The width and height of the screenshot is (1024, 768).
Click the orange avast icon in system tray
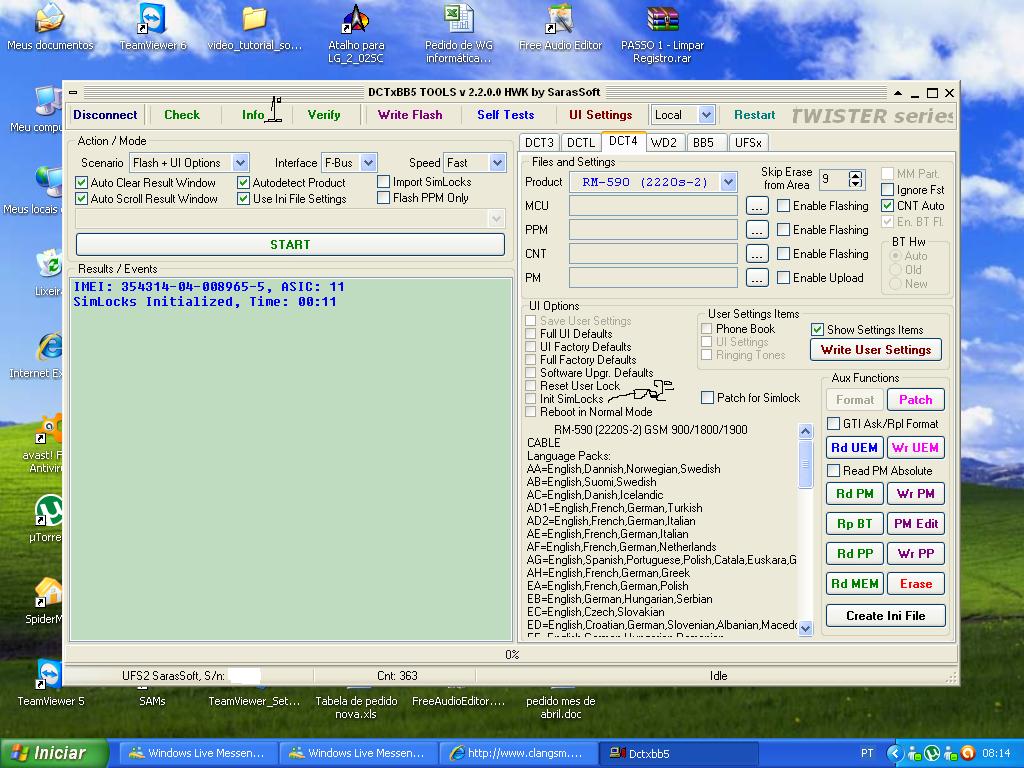(968, 753)
